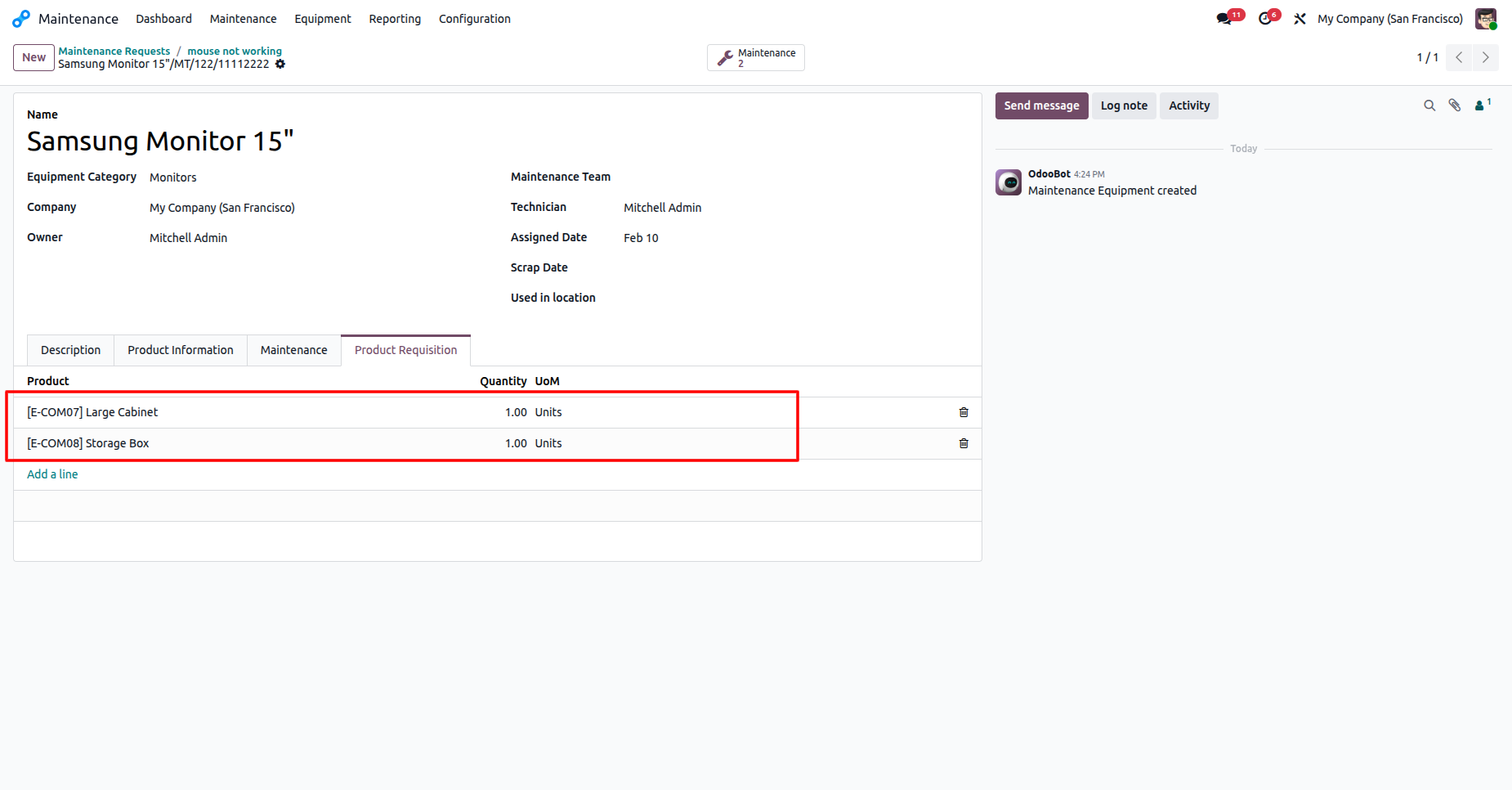Open the user avatar menu
The width and height of the screenshot is (1512, 790).
coord(1486,19)
